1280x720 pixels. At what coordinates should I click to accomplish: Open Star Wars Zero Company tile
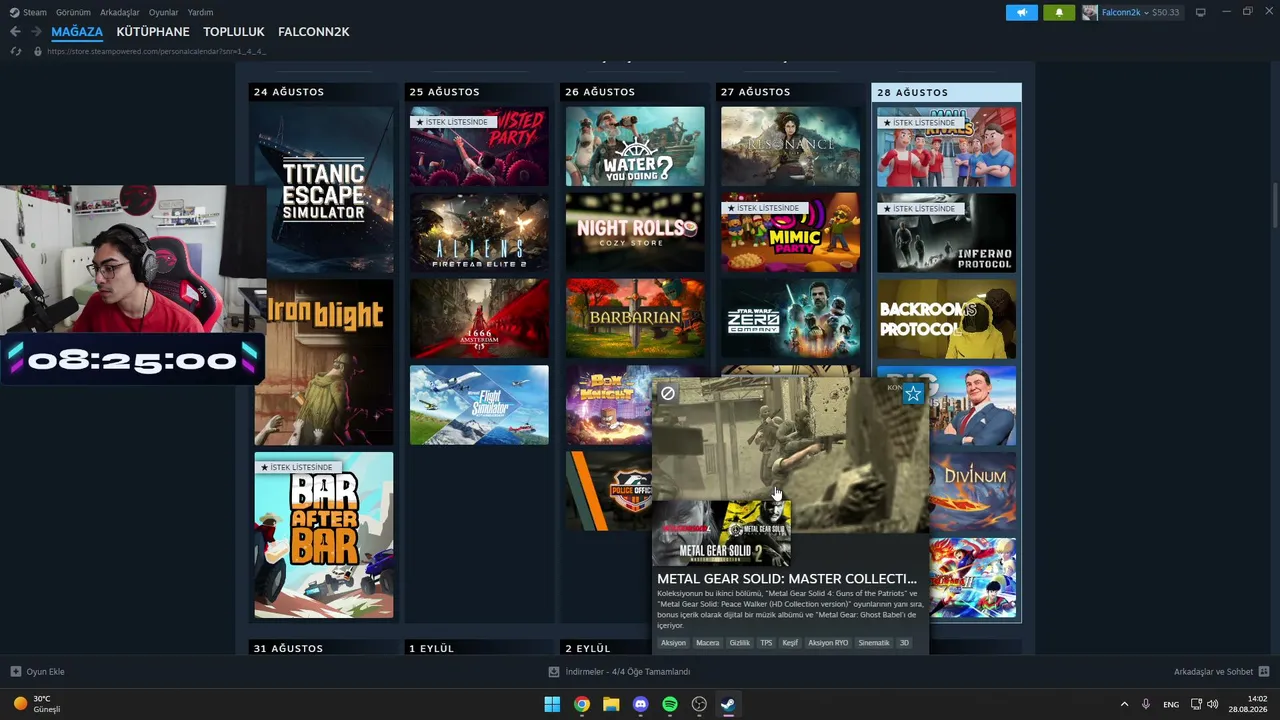coord(790,319)
